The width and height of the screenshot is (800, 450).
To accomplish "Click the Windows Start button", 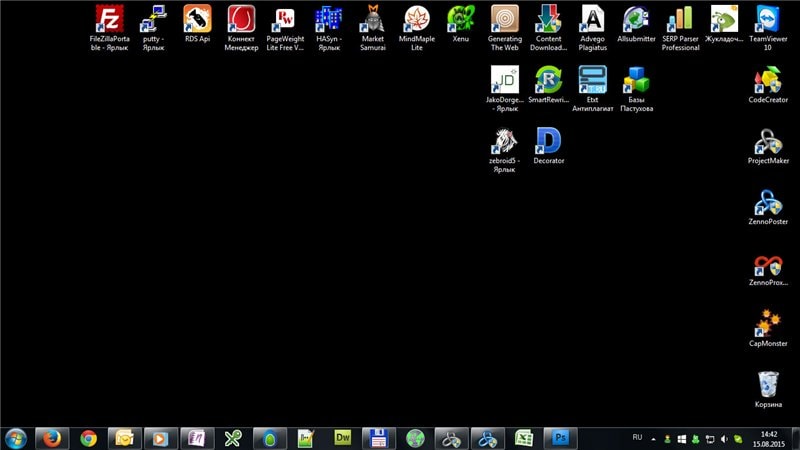I will [16, 438].
